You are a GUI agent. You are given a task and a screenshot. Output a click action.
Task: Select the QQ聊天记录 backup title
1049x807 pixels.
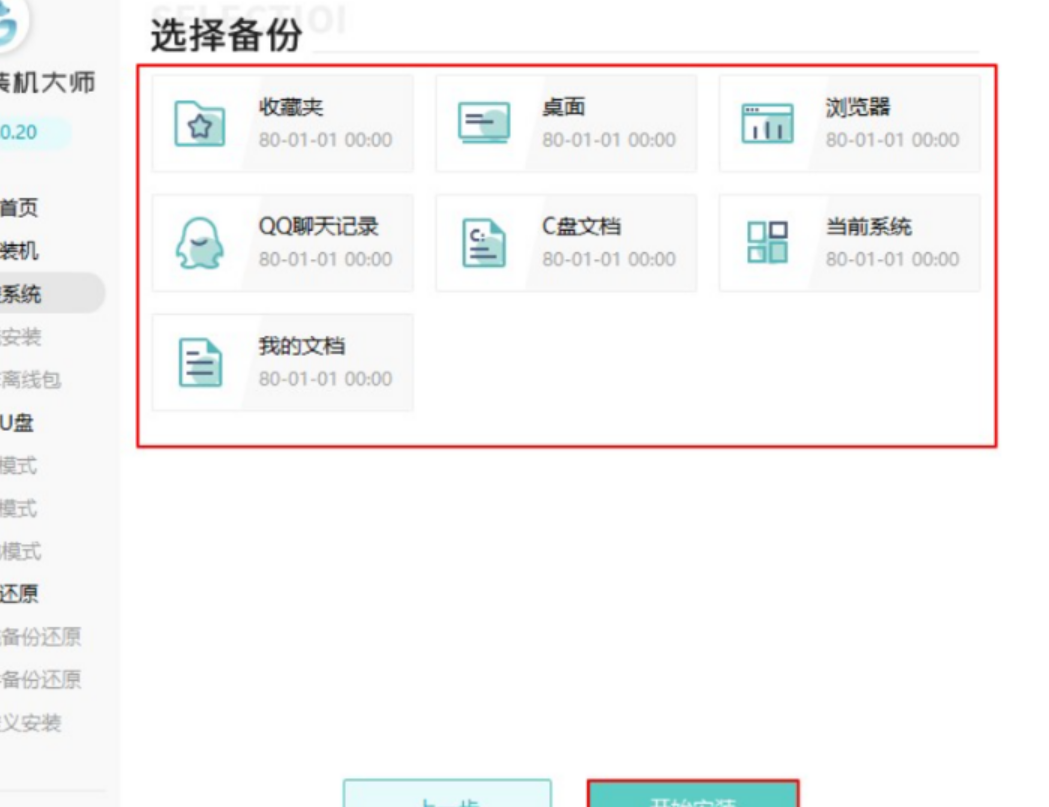[318, 226]
